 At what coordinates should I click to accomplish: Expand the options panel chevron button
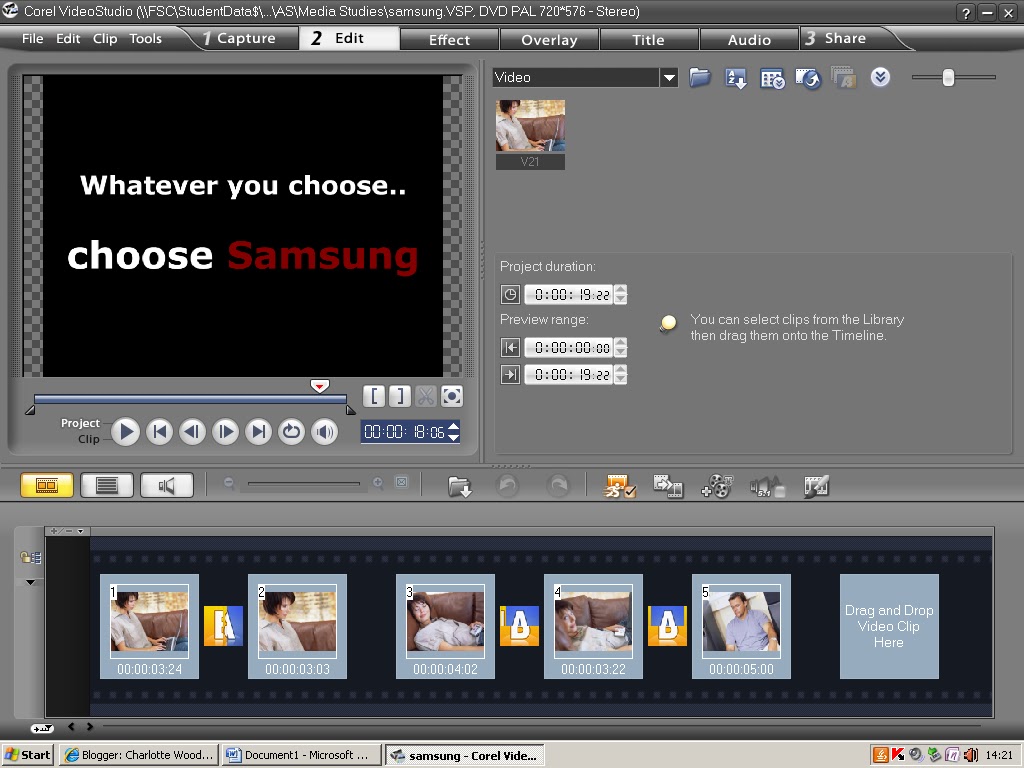880,78
